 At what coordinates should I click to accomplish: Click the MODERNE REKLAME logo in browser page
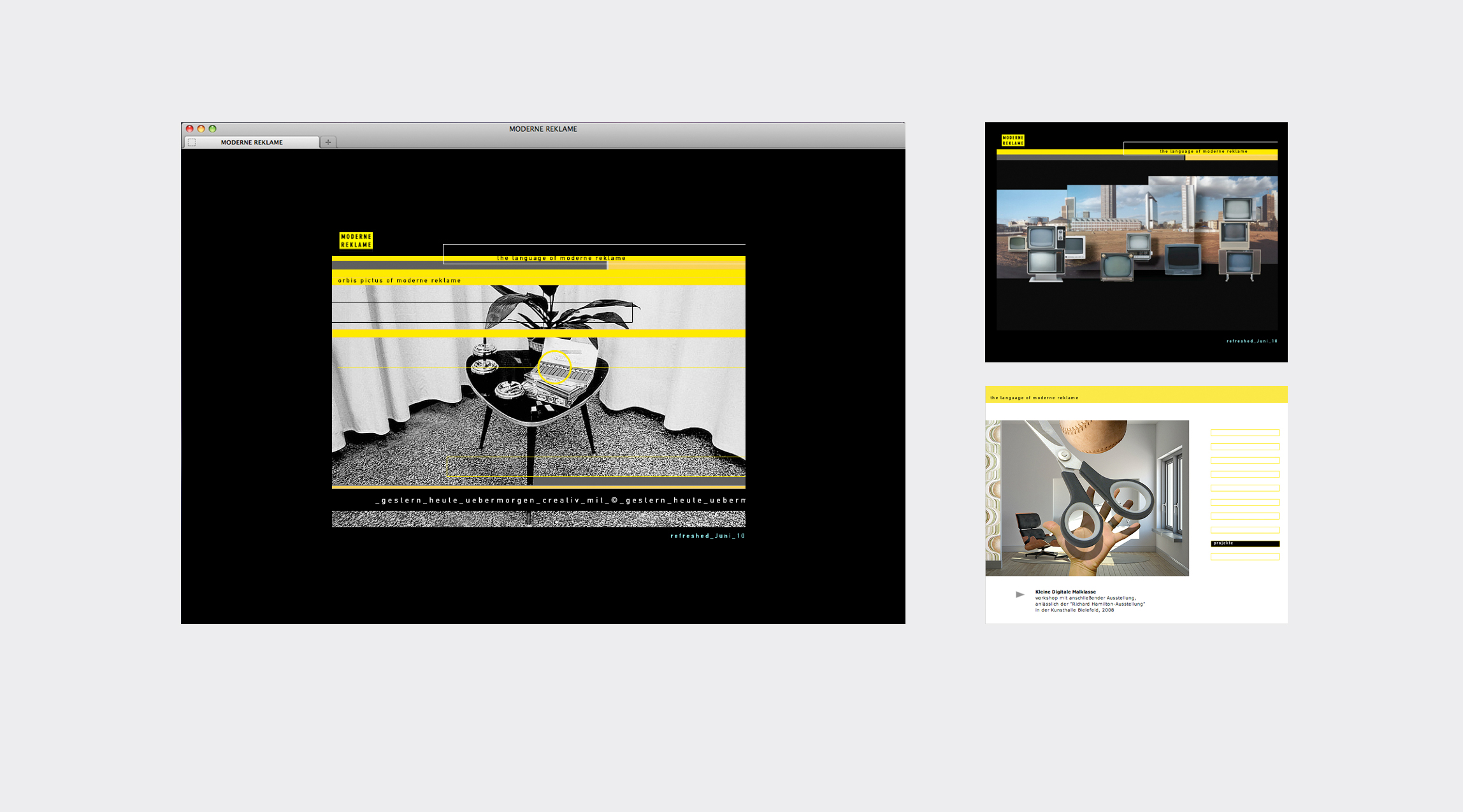point(356,241)
